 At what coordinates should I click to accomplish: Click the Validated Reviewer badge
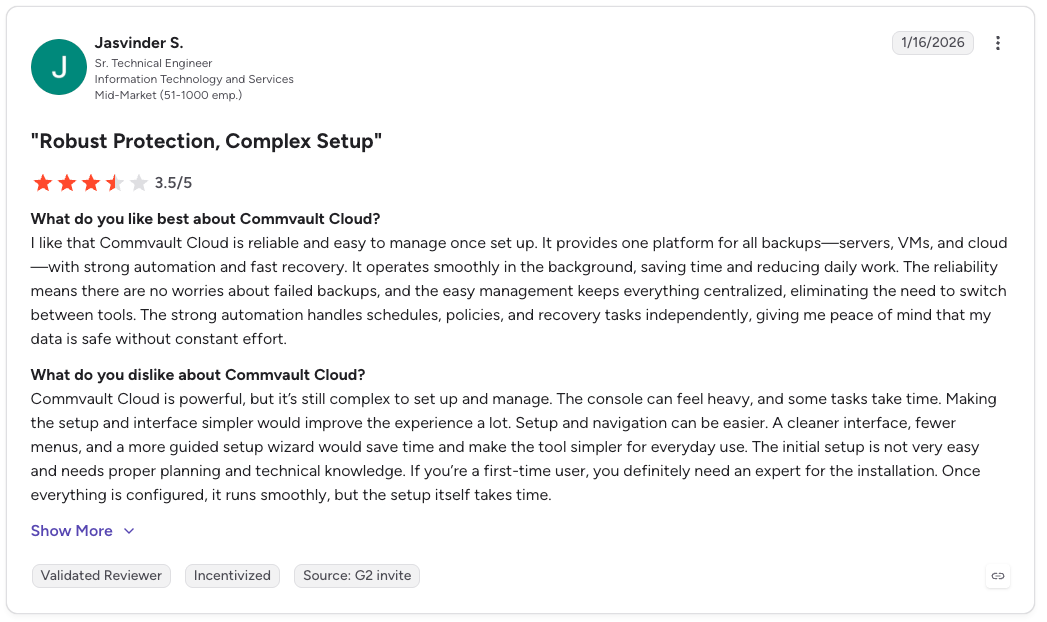pos(101,576)
